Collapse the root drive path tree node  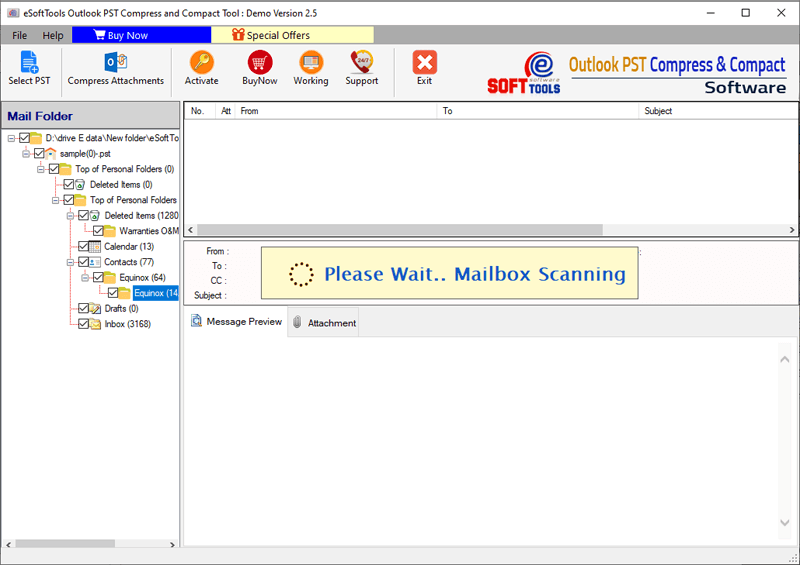coord(11,138)
